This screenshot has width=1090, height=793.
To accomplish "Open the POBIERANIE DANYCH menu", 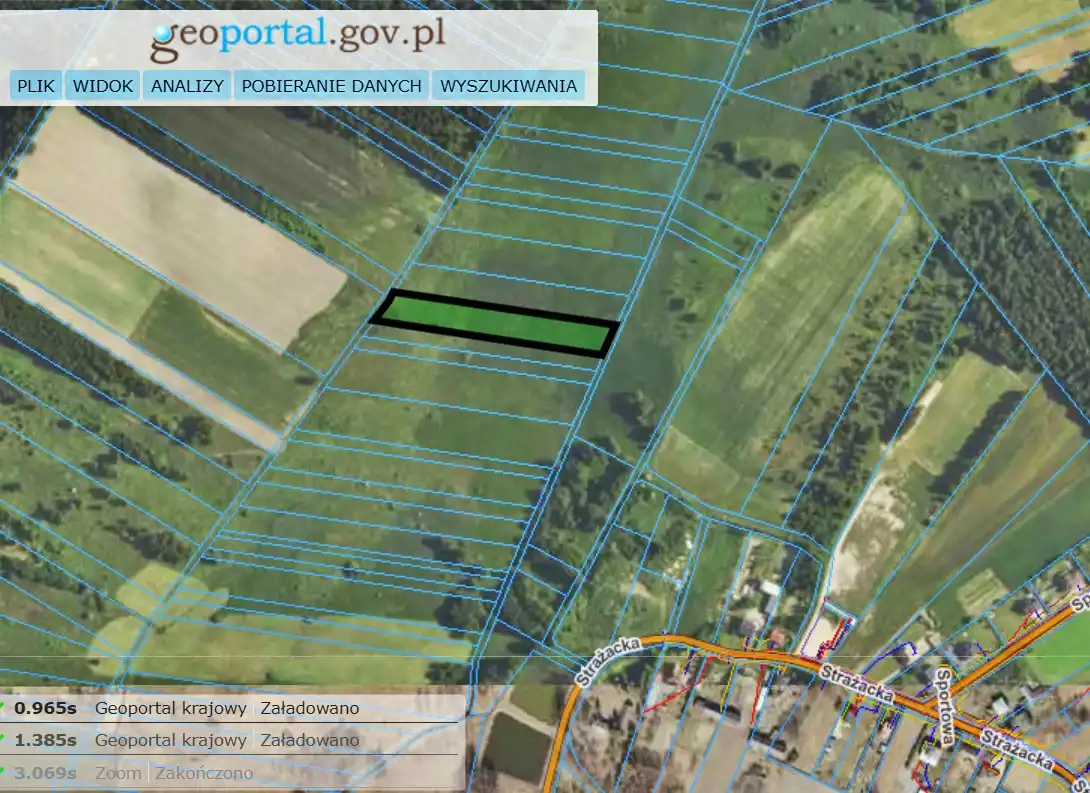I will pyautogui.click(x=331, y=86).
